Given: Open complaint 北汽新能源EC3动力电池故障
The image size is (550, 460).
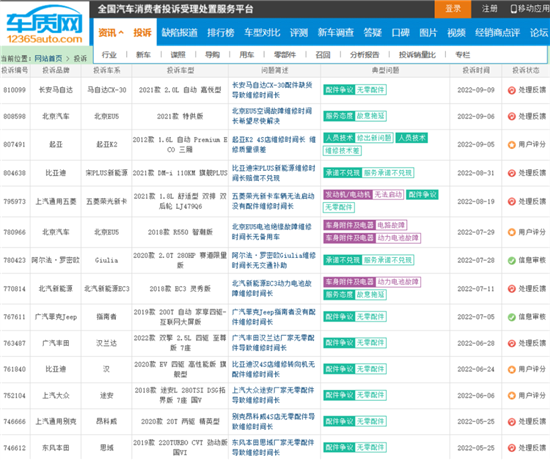Looking at the screenshot, I should coord(271,288).
